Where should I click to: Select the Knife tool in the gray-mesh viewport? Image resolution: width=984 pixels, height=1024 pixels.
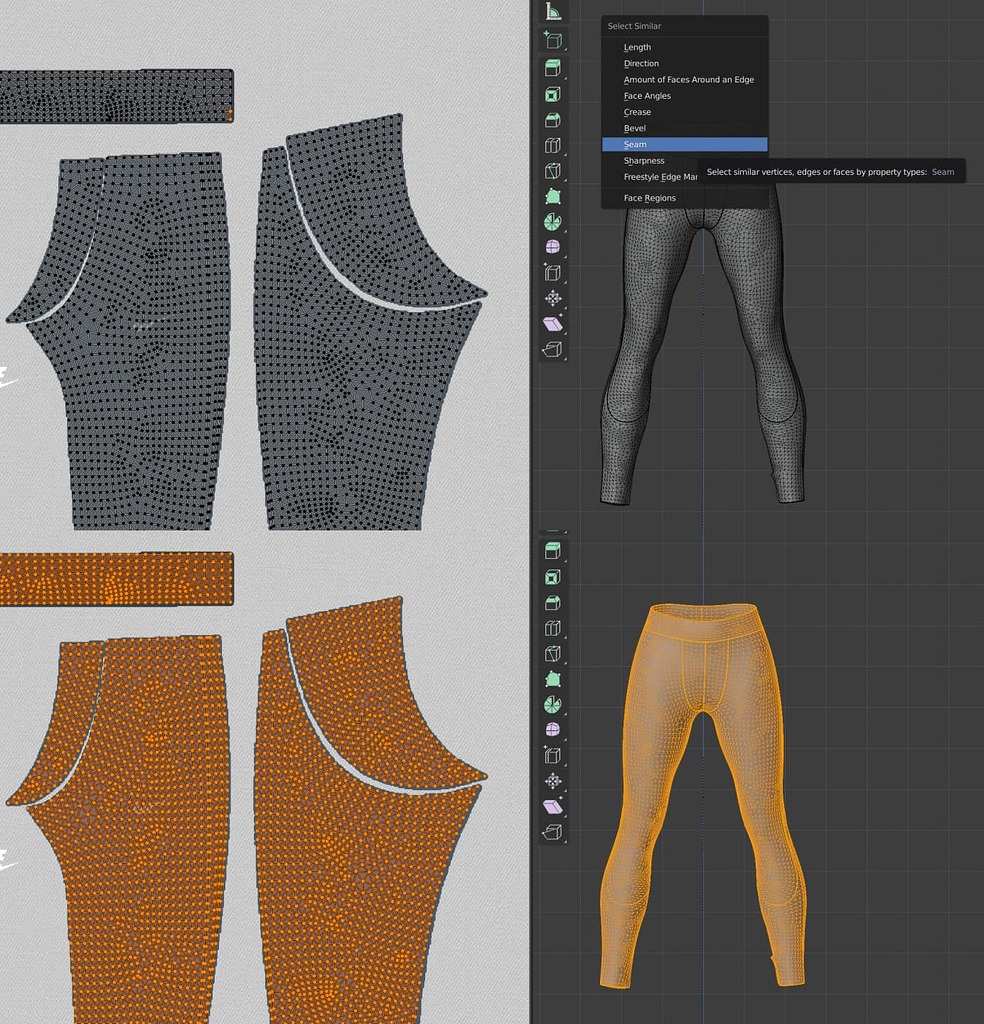pos(553,171)
